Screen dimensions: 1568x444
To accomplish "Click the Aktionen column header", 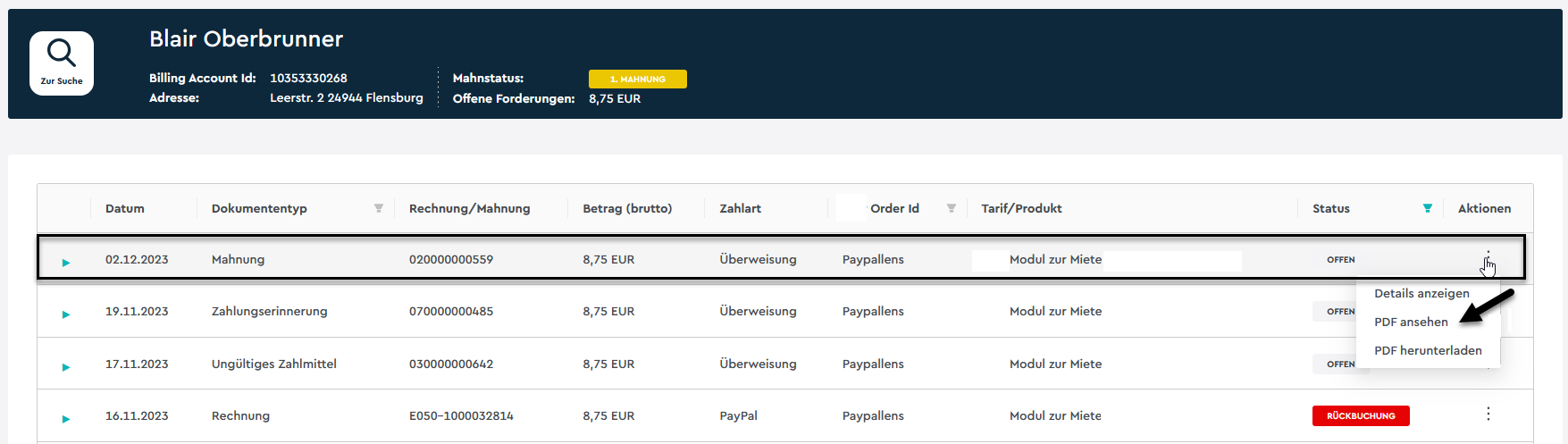I will tap(1484, 208).
